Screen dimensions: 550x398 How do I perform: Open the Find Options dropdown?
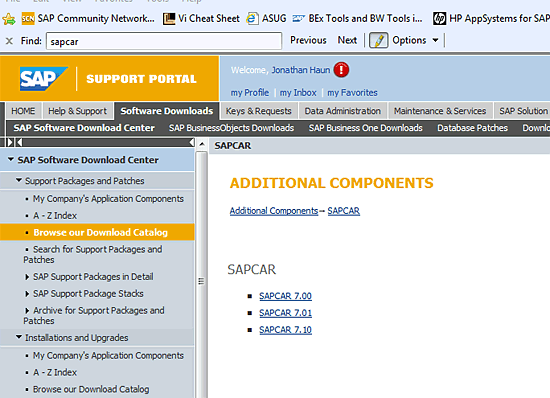[x=415, y=40]
